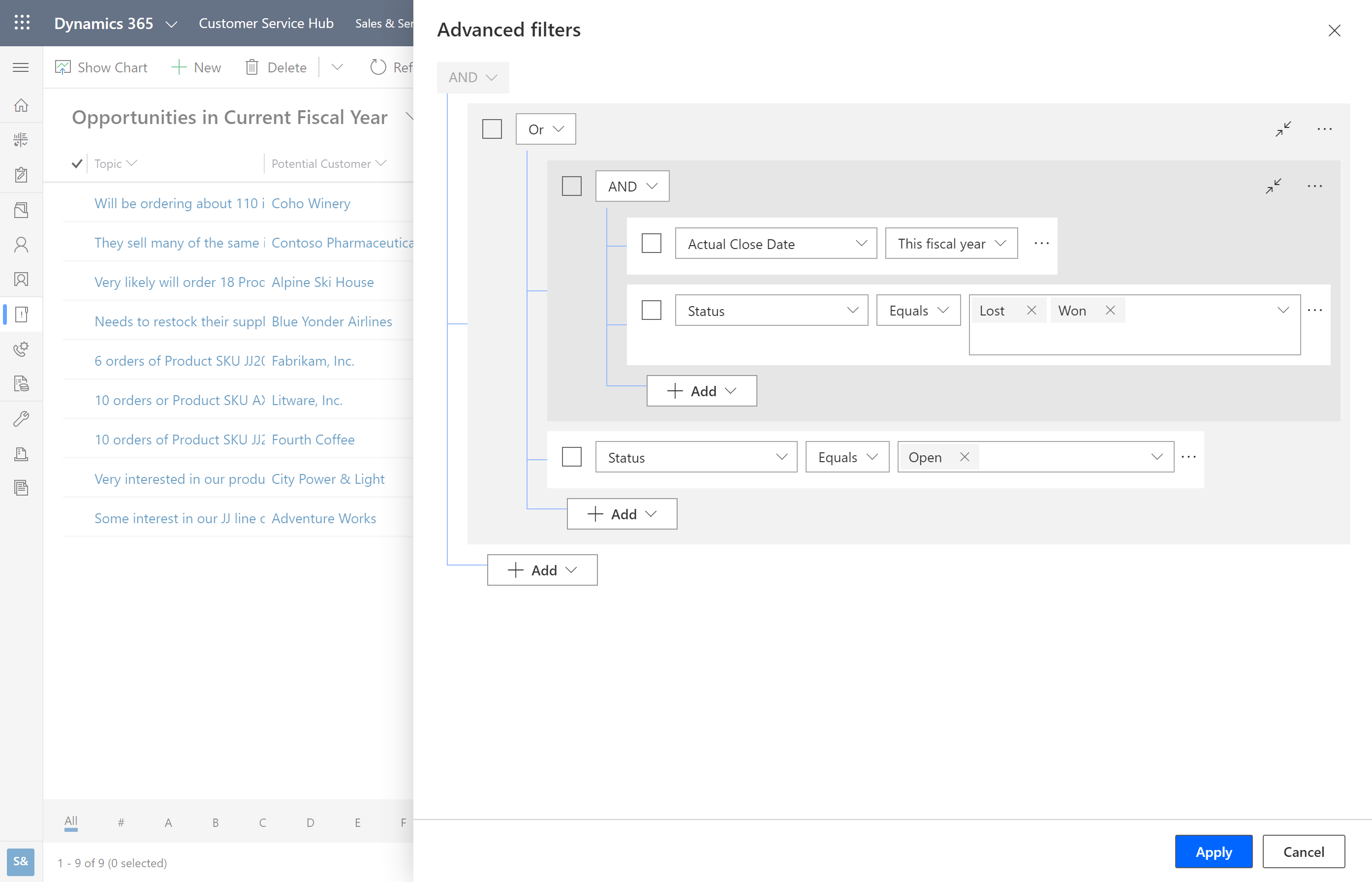This screenshot has height=882, width=1372.
Task: Click the Delete icon
Action: point(252,67)
